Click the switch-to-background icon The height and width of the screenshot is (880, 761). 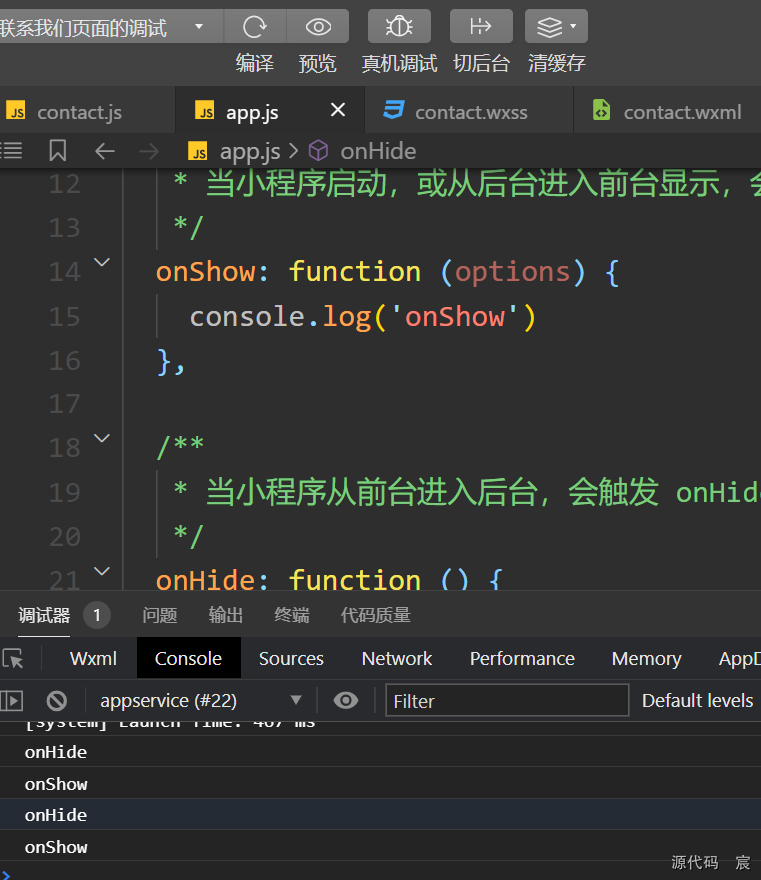coord(481,26)
